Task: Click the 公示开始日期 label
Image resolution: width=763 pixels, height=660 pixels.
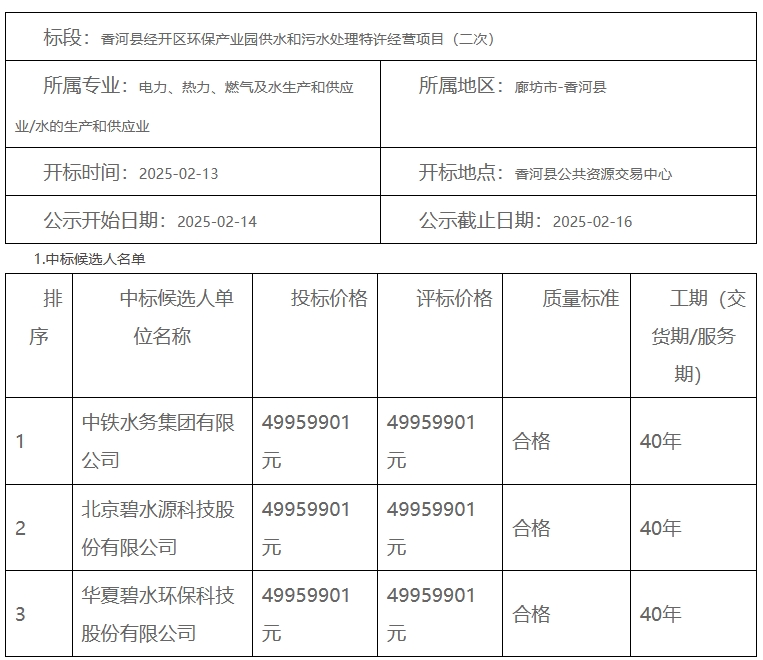Action: tap(104, 220)
